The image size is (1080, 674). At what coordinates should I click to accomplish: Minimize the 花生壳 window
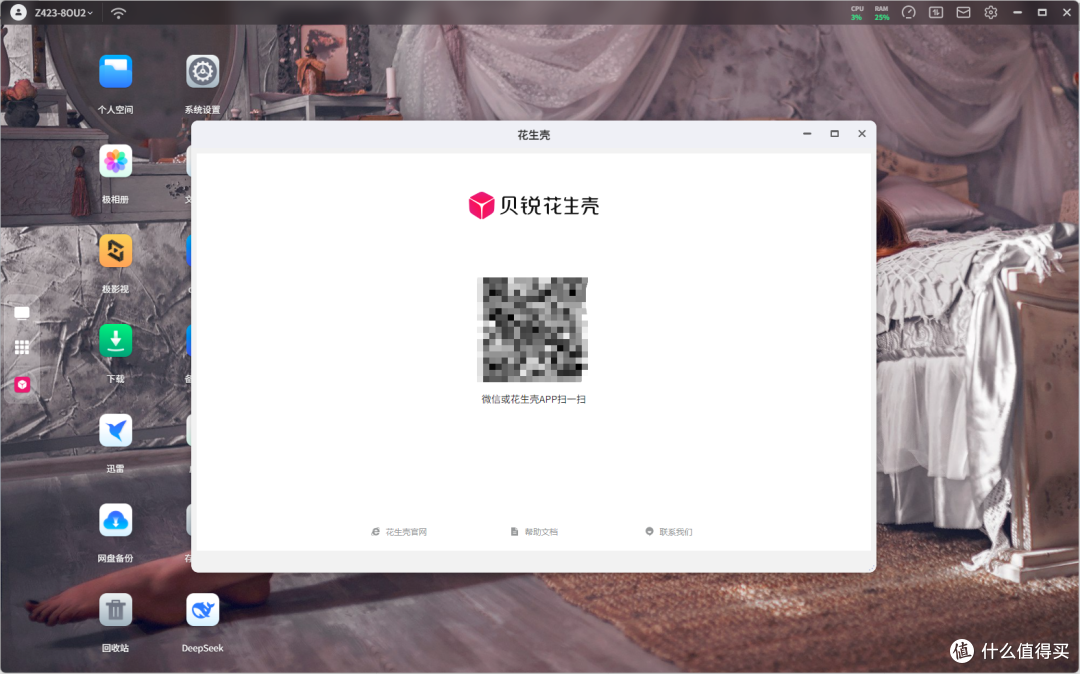[807, 134]
